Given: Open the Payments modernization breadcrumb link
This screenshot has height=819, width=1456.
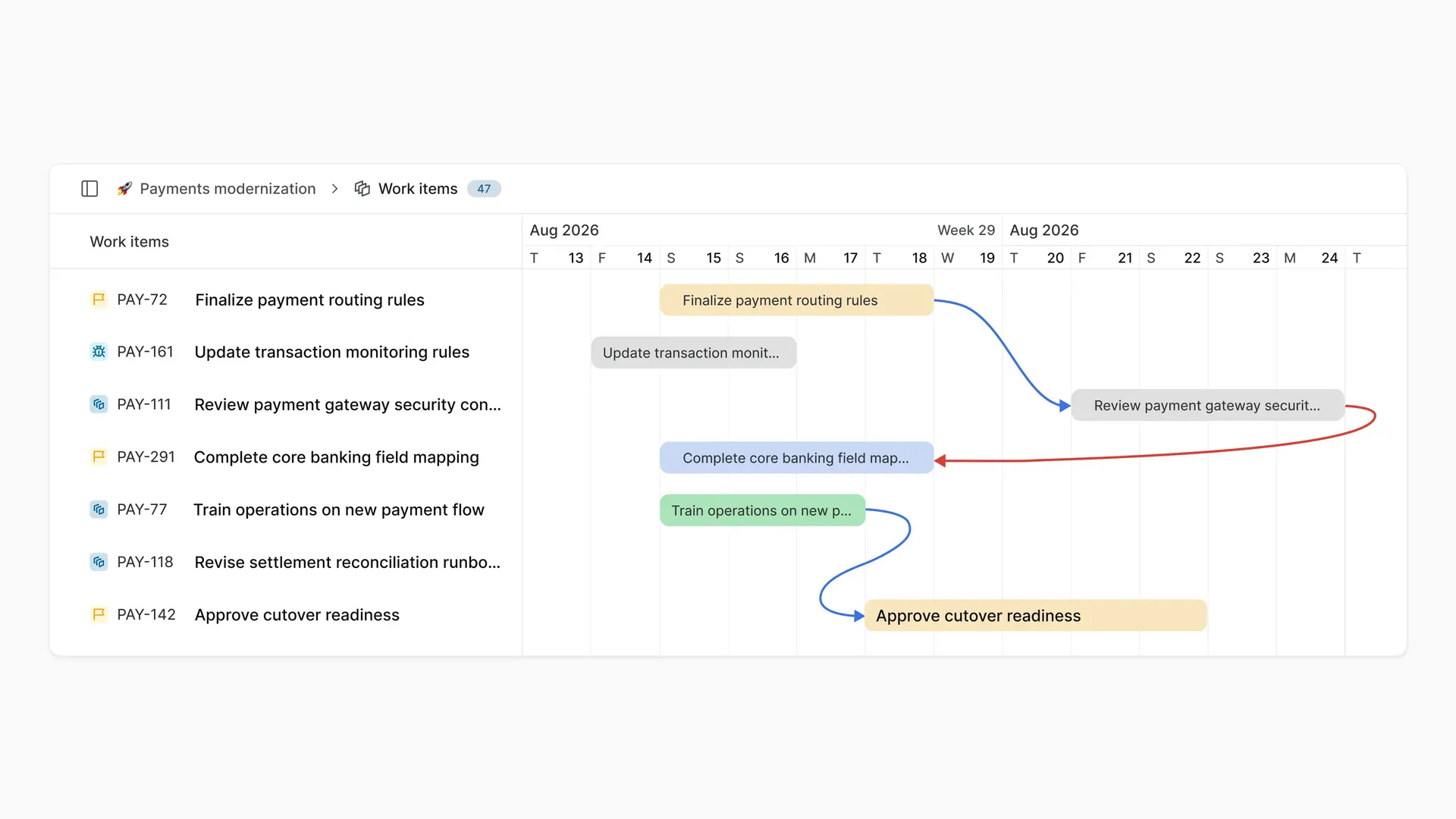Looking at the screenshot, I should tap(227, 189).
